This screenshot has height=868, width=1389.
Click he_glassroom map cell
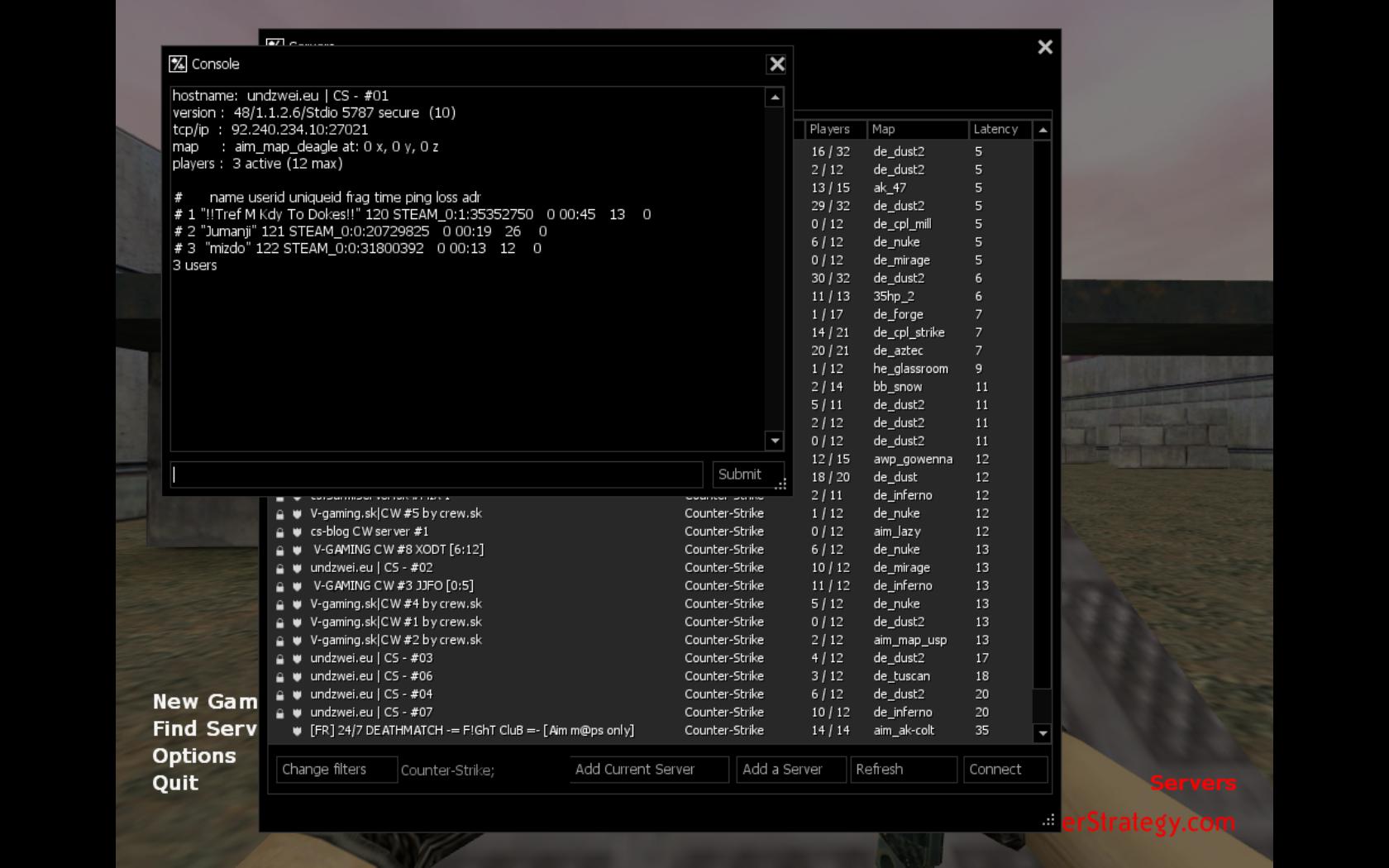click(910, 370)
